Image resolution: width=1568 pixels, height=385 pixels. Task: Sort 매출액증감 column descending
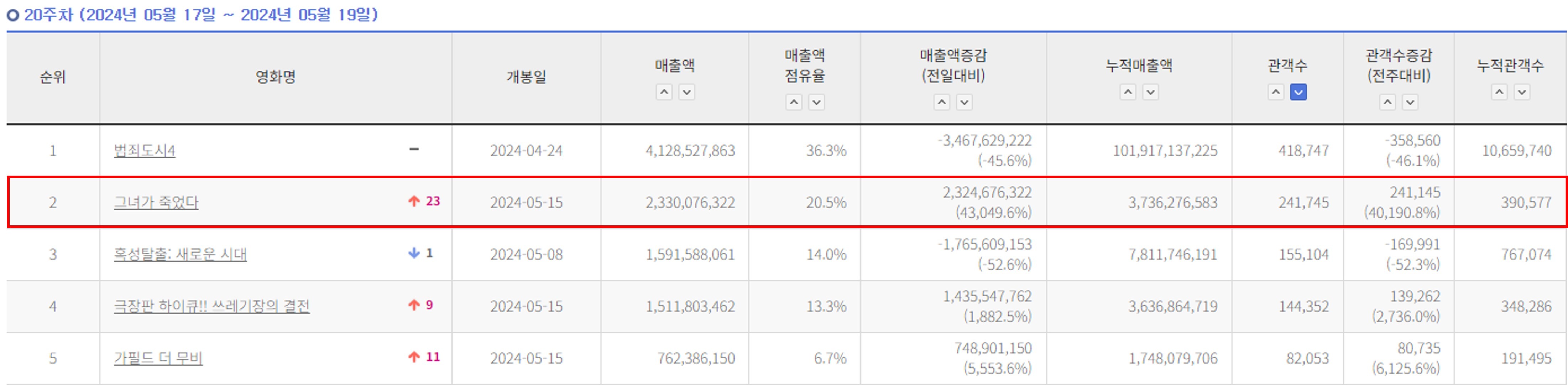pos(964,102)
